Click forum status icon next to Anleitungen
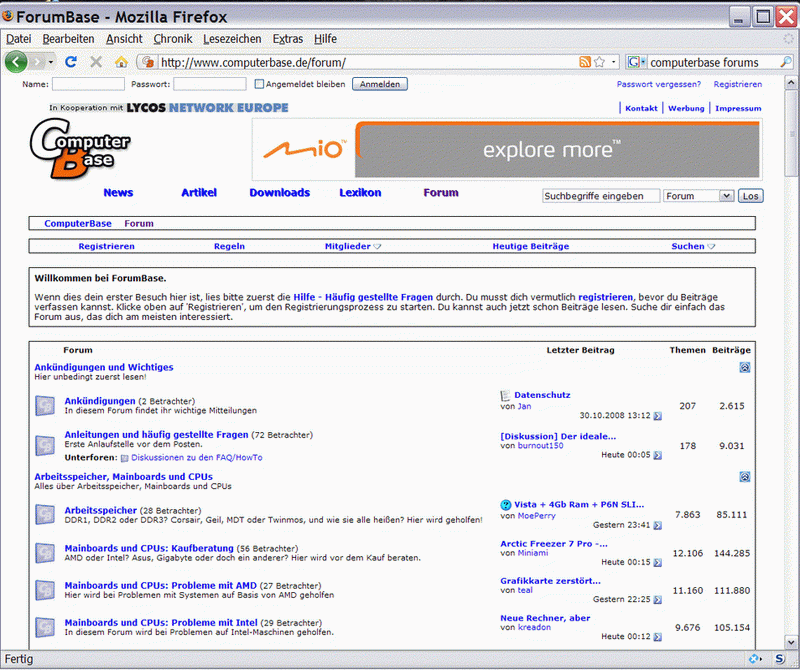The height and width of the screenshot is (670, 800). click(45, 445)
